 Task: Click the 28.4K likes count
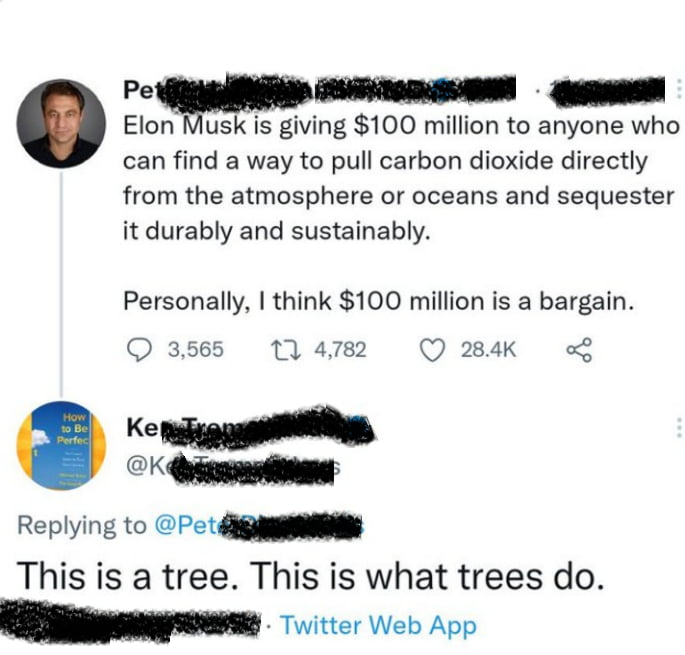click(x=488, y=349)
